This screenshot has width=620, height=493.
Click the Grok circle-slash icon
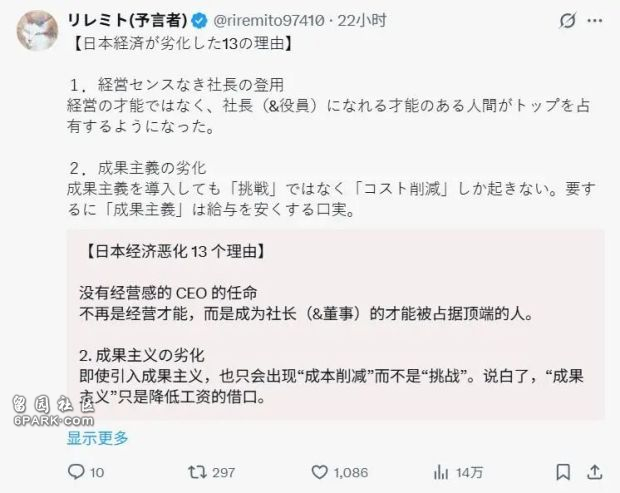(x=567, y=21)
